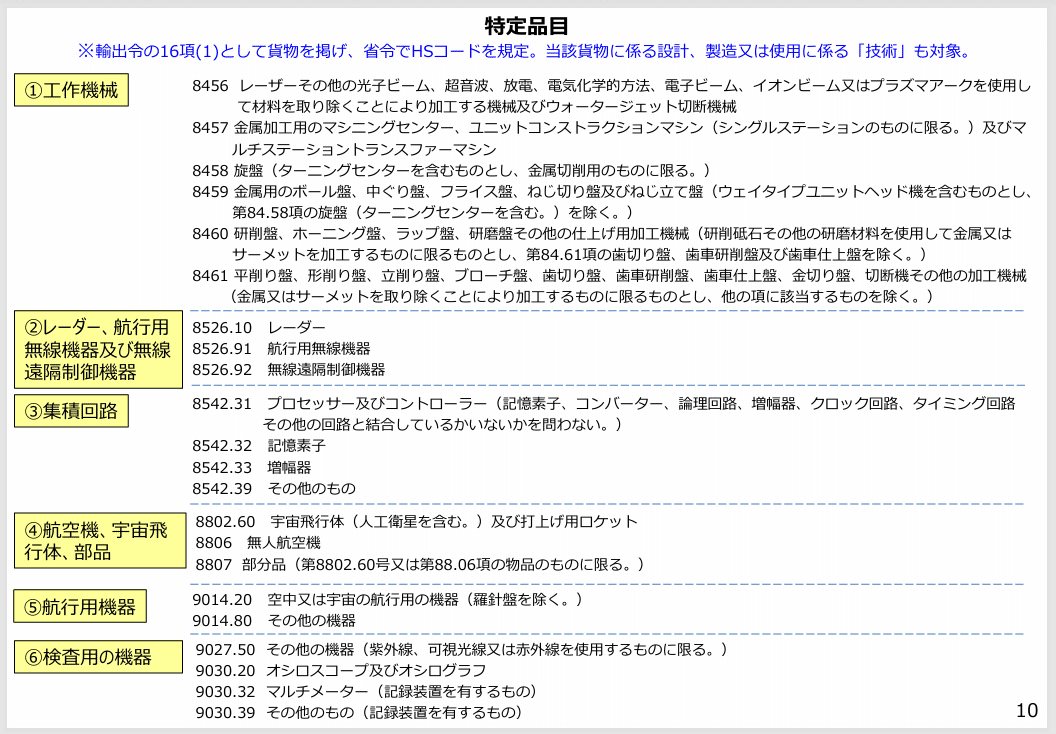This screenshot has width=1056, height=734.
Task: Click the 8458 旋盤 code line
Action: click(400, 164)
